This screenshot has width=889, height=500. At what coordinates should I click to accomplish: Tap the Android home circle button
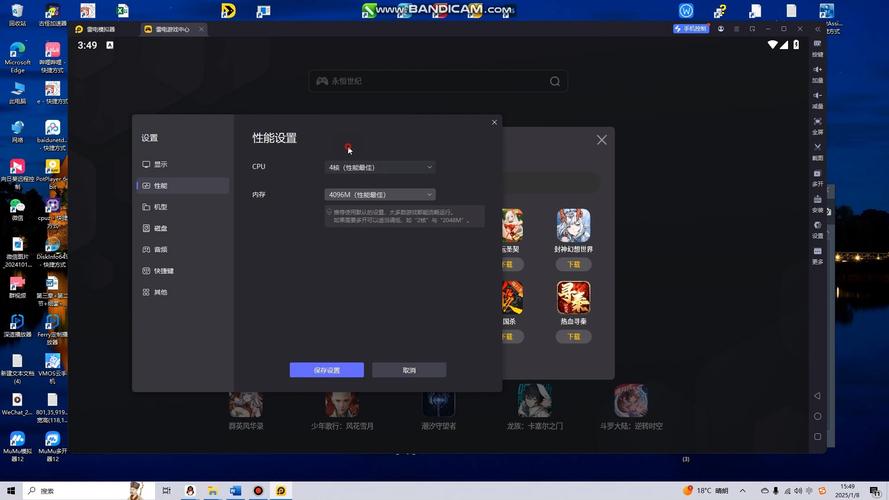coord(818,416)
